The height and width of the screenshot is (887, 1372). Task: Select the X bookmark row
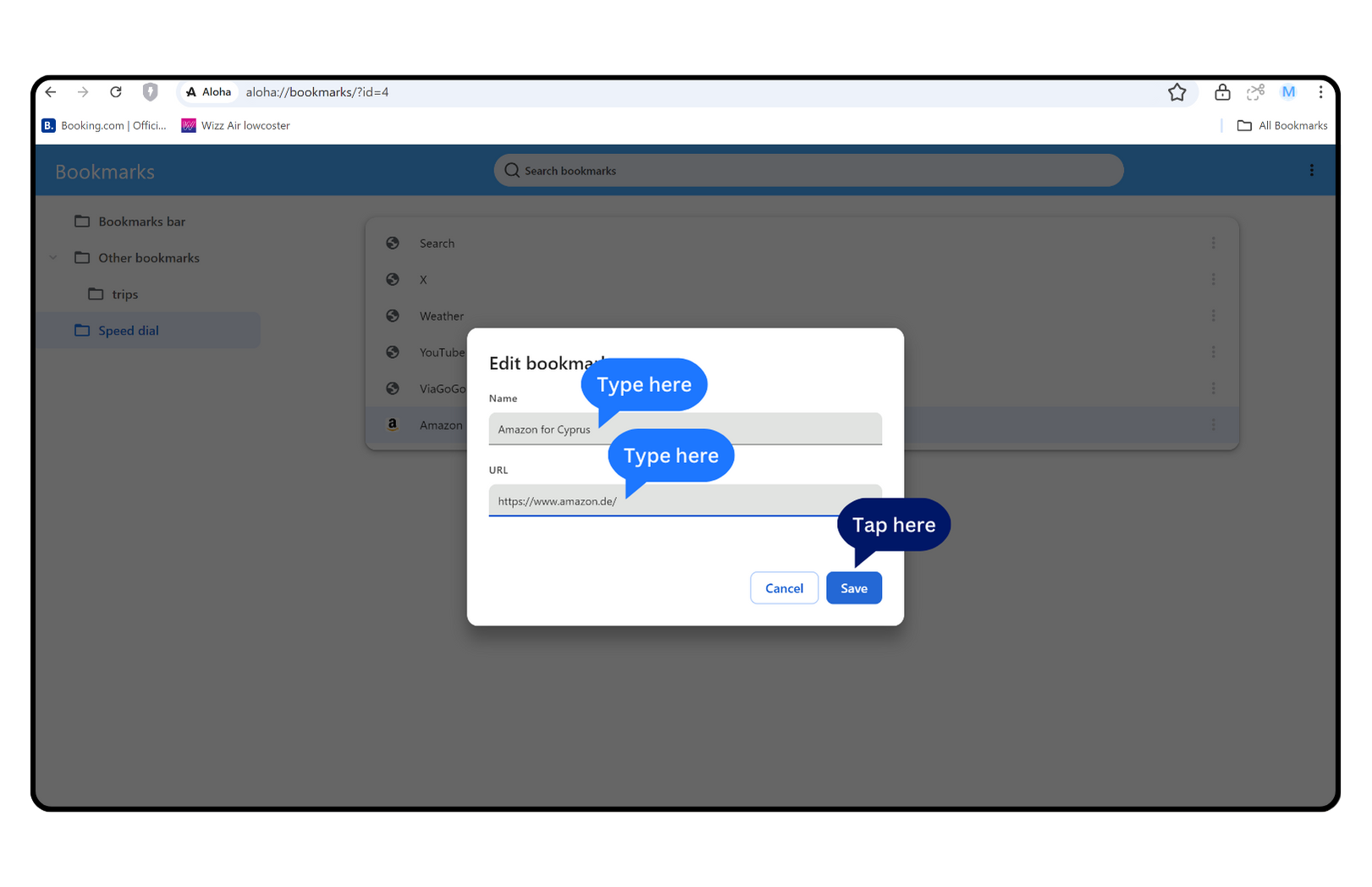coord(802,280)
